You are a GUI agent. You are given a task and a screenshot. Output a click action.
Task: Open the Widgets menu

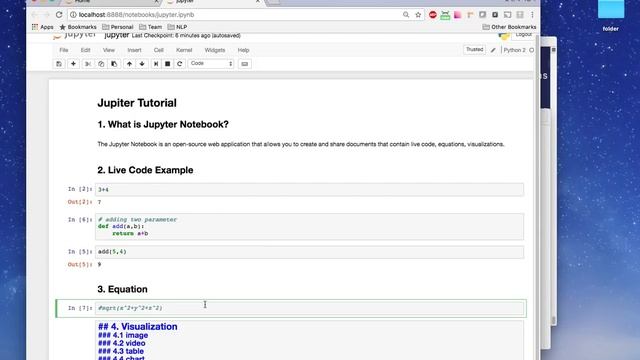tap(215, 50)
